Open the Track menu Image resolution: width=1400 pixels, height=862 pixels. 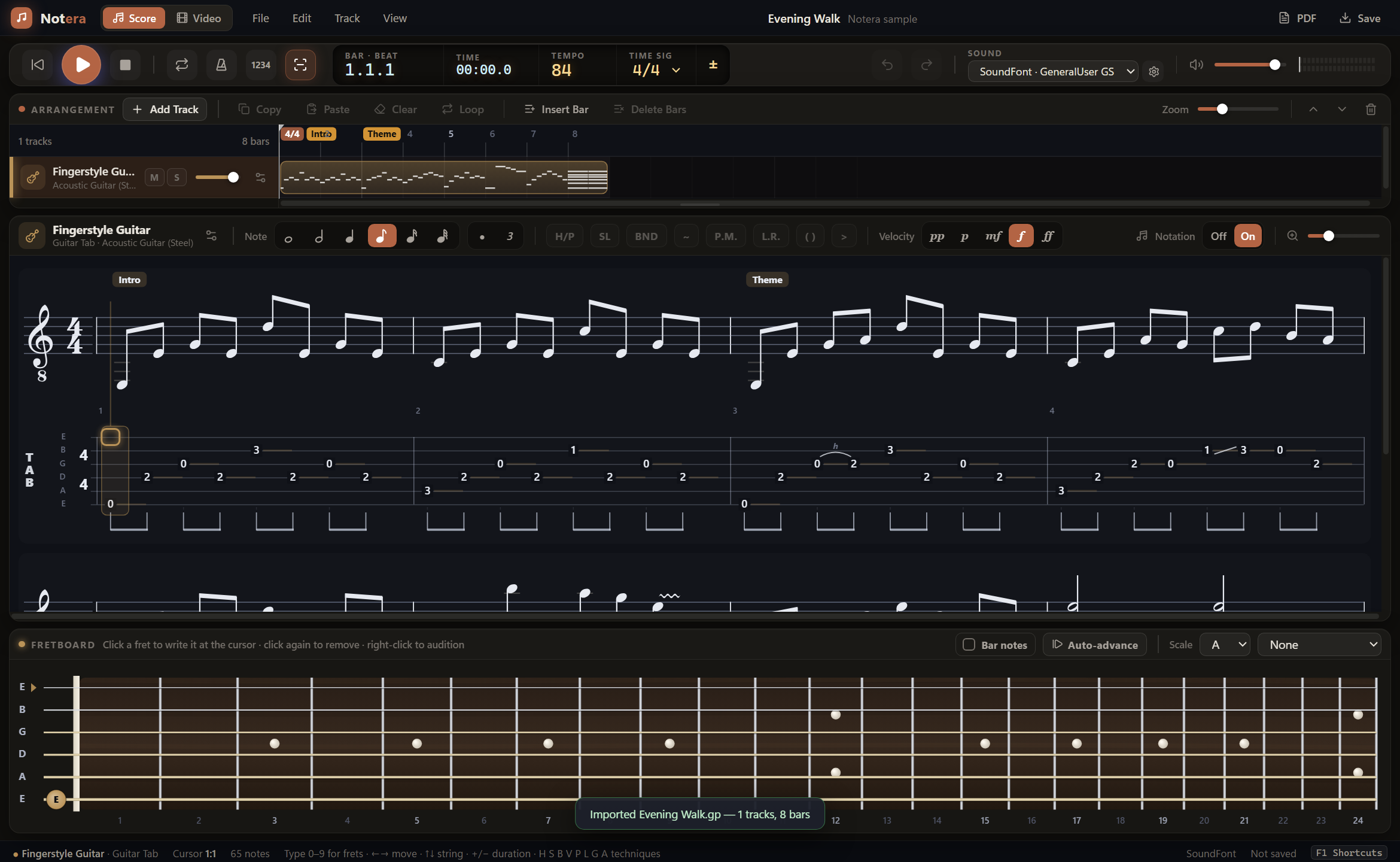(x=347, y=18)
